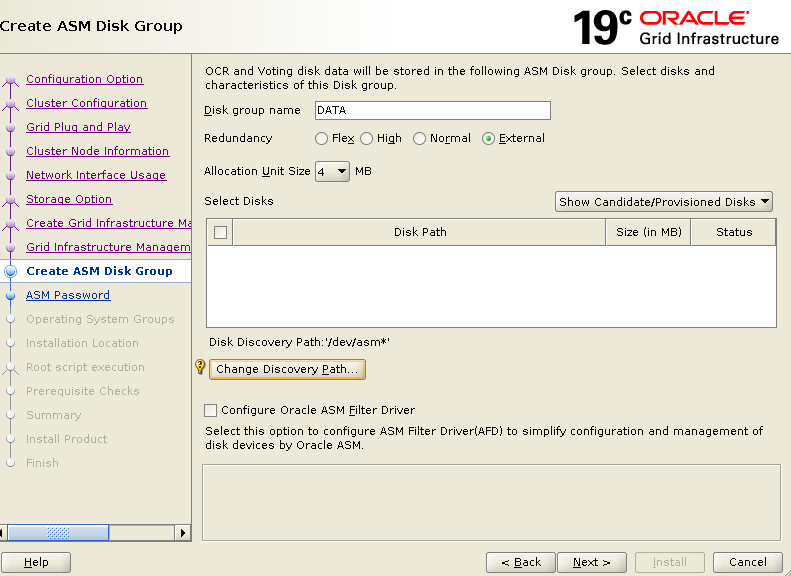The height and width of the screenshot is (576, 791).
Task: Click the hint bulb icon beside Change Discovery Path
Action: (x=200, y=368)
